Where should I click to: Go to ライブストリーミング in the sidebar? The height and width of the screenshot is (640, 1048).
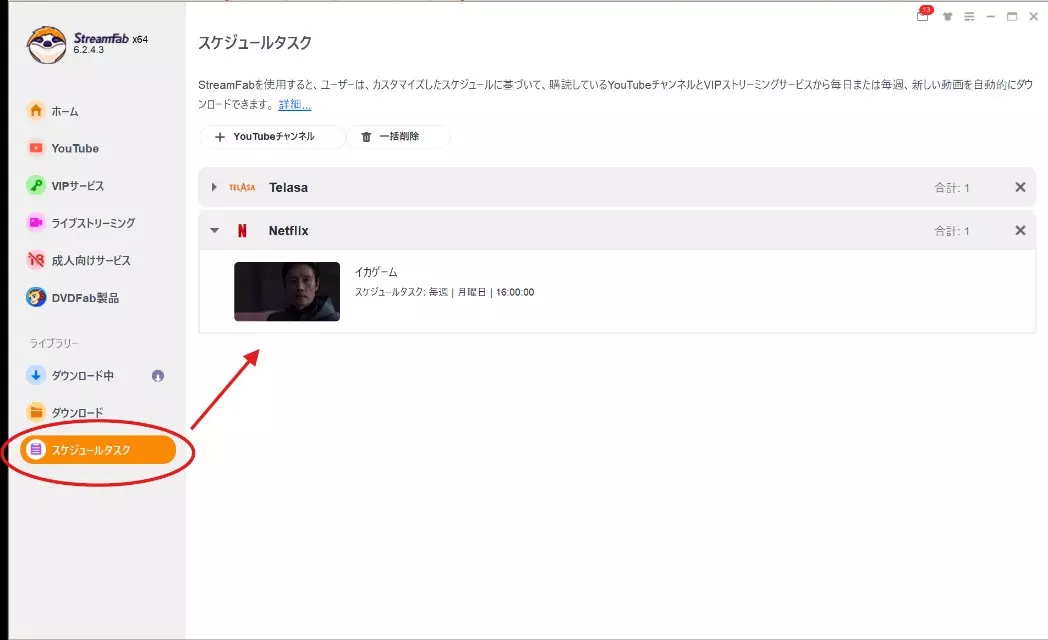(80, 222)
